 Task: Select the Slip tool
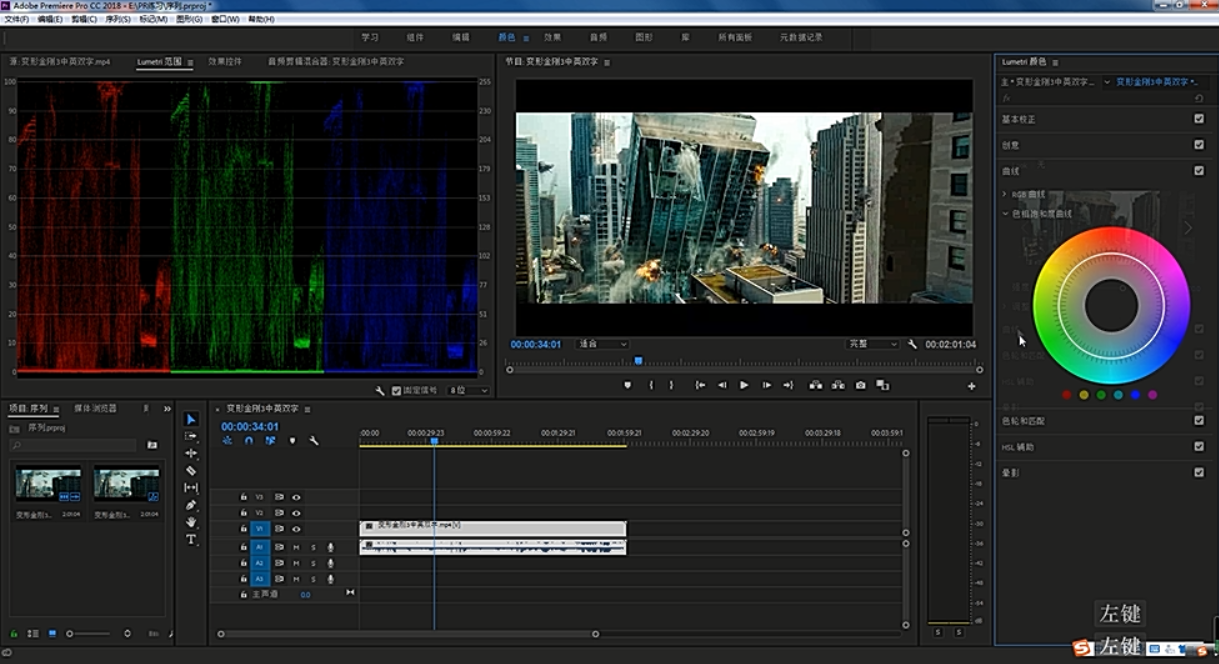point(191,487)
